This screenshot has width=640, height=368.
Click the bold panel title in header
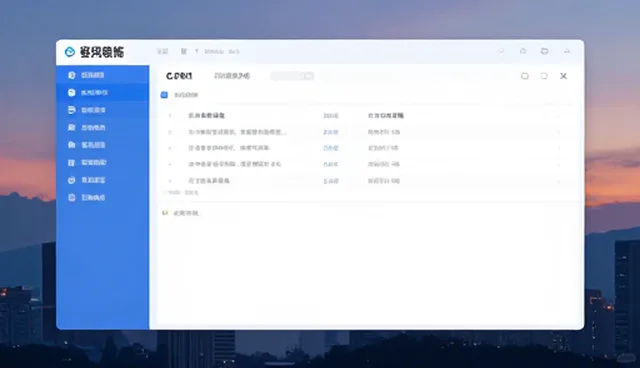(x=179, y=76)
